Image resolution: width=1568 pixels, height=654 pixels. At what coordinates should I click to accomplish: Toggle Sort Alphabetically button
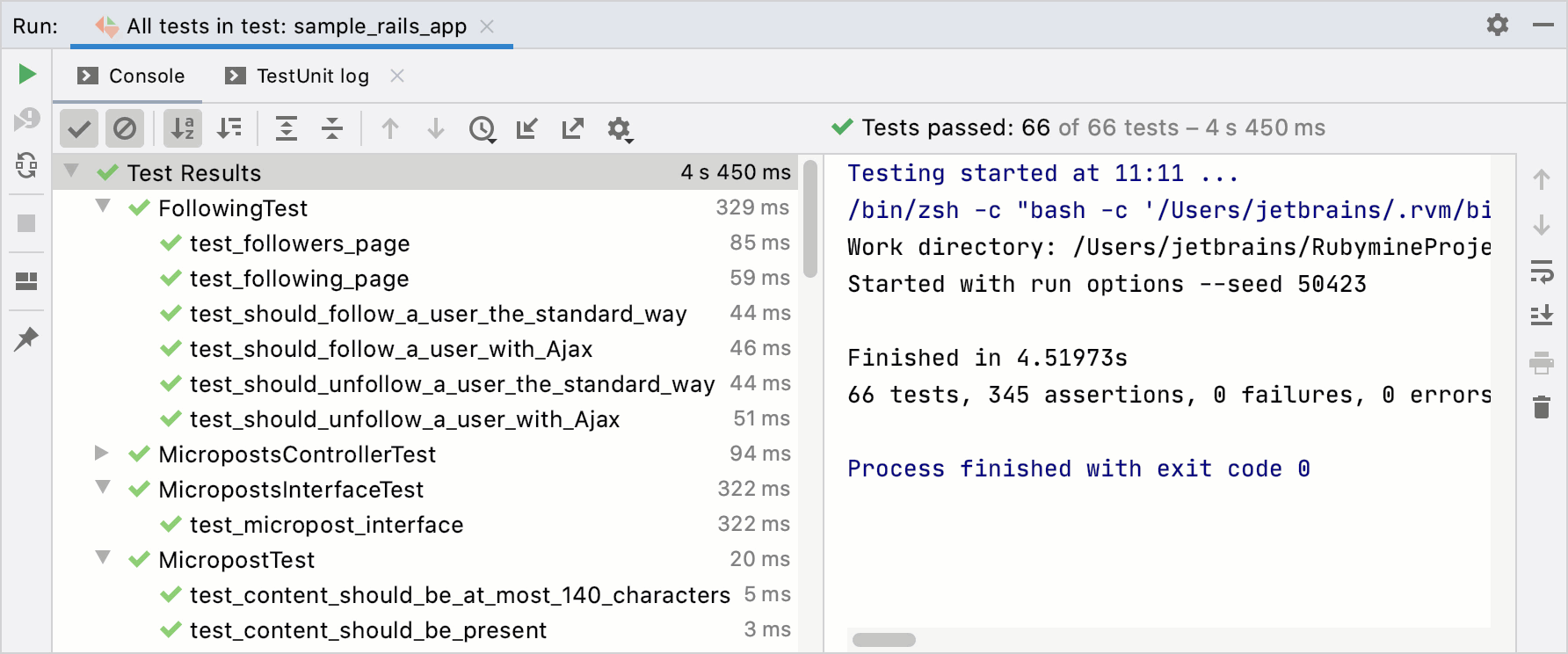(x=183, y=128)
